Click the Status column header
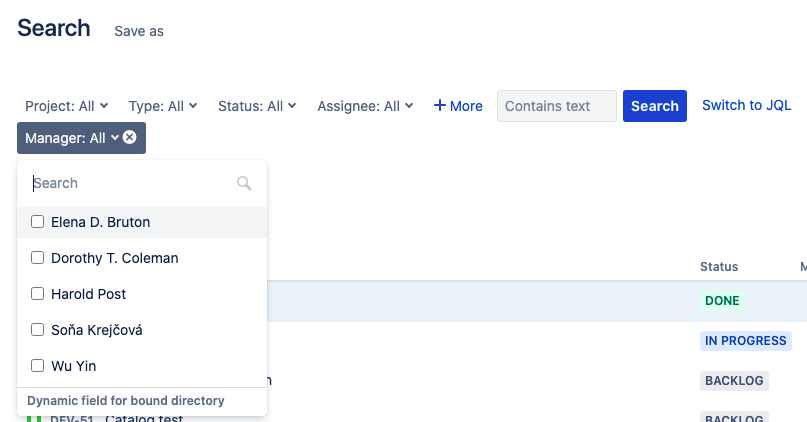 coord(719,267)
